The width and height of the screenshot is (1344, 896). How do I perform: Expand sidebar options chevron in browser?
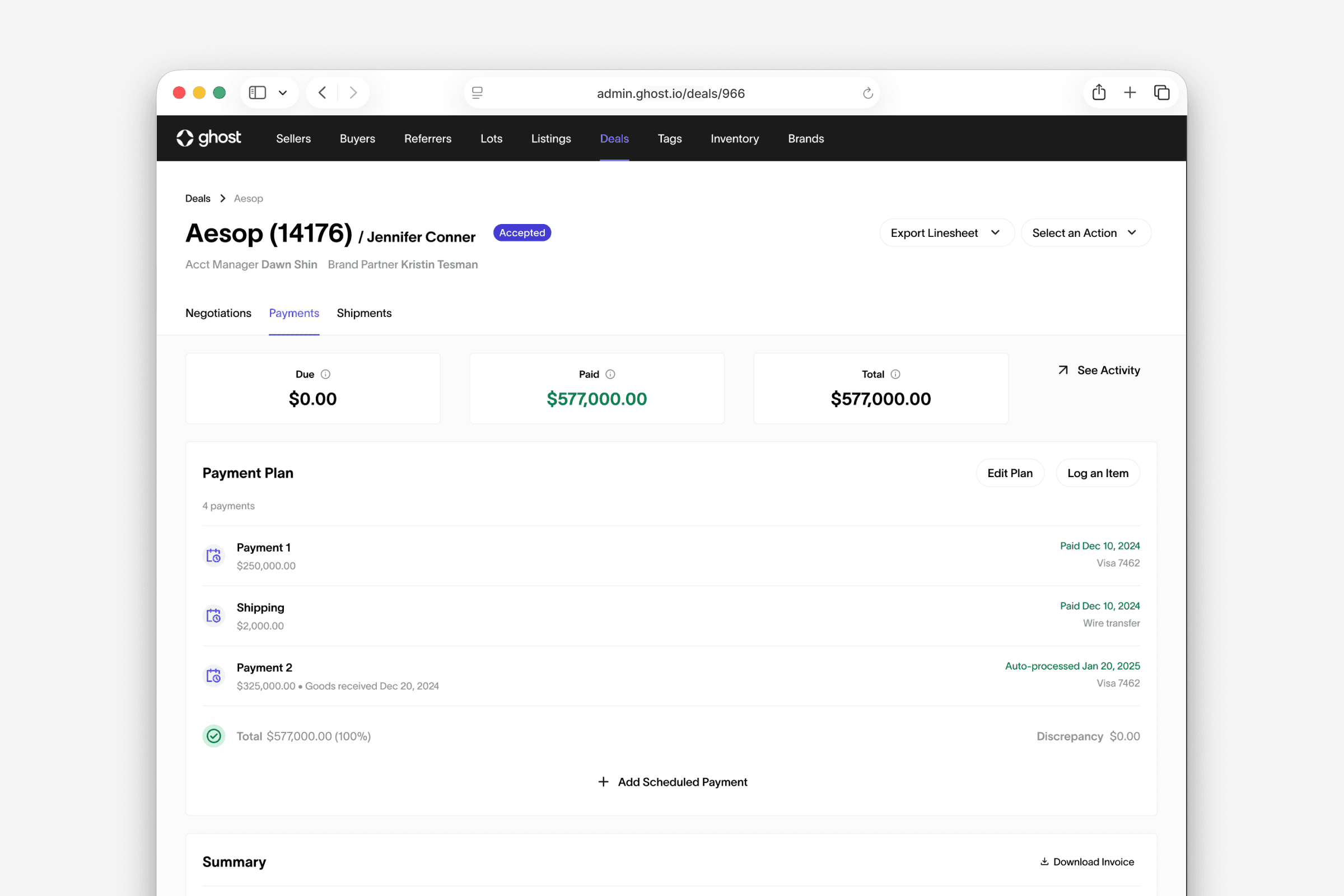(x=283, y=92)
